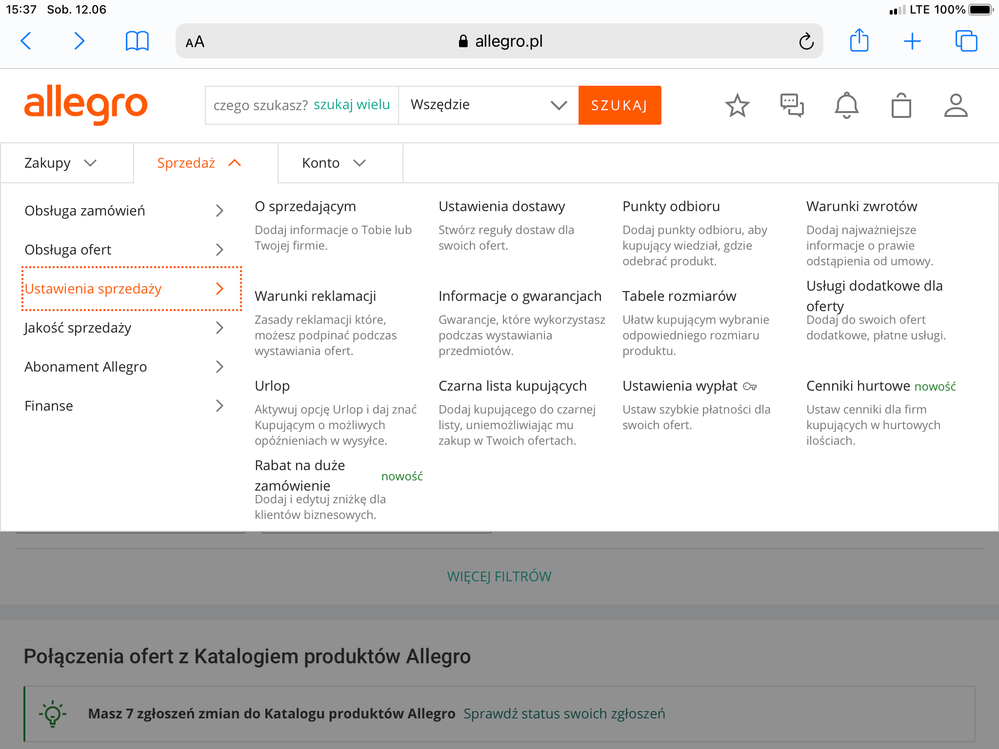Image resolution: width=999 pixels, height=749 pixels.
Task: Open the shopping bag cart icon
Action: click(901, 105)
